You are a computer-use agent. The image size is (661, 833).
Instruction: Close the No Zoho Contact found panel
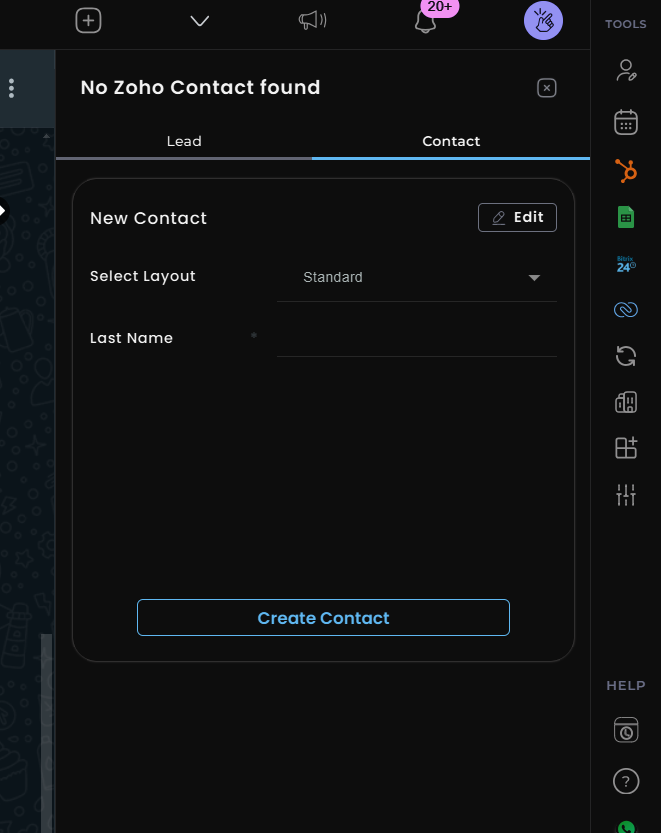[x=547, y=88]
